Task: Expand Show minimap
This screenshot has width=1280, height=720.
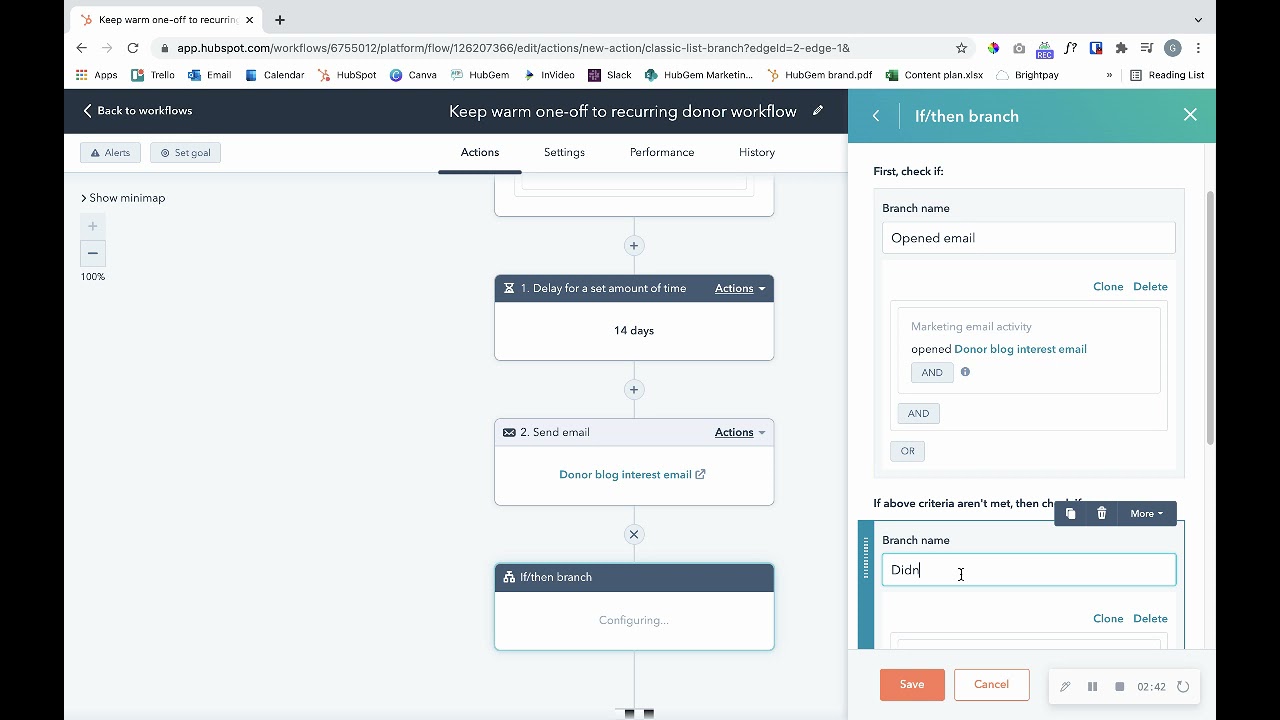Action: pyautogui.click(x=123, y=198)
